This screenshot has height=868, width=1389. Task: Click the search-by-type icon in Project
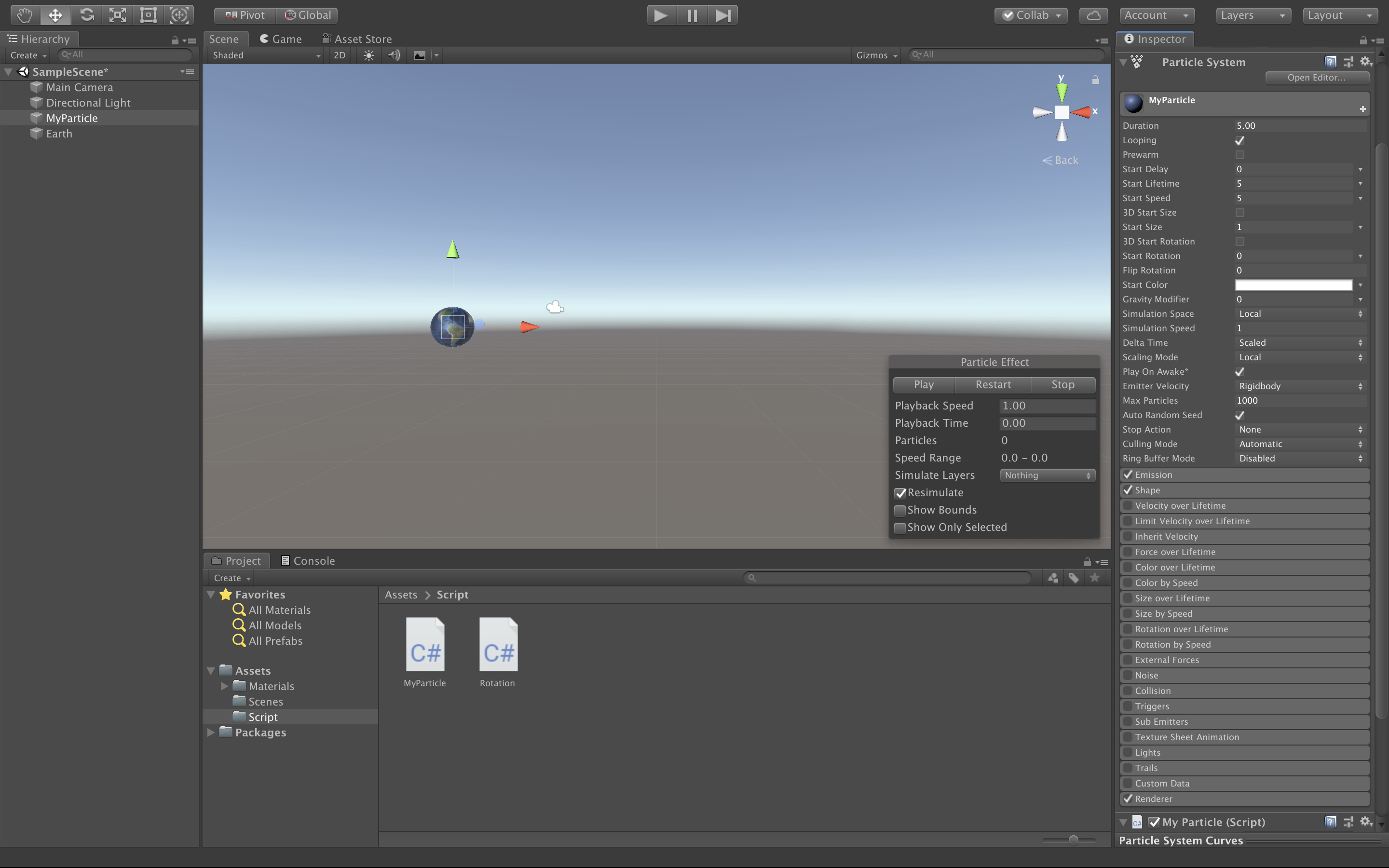pyautogui.click(x=1053, y=578)
